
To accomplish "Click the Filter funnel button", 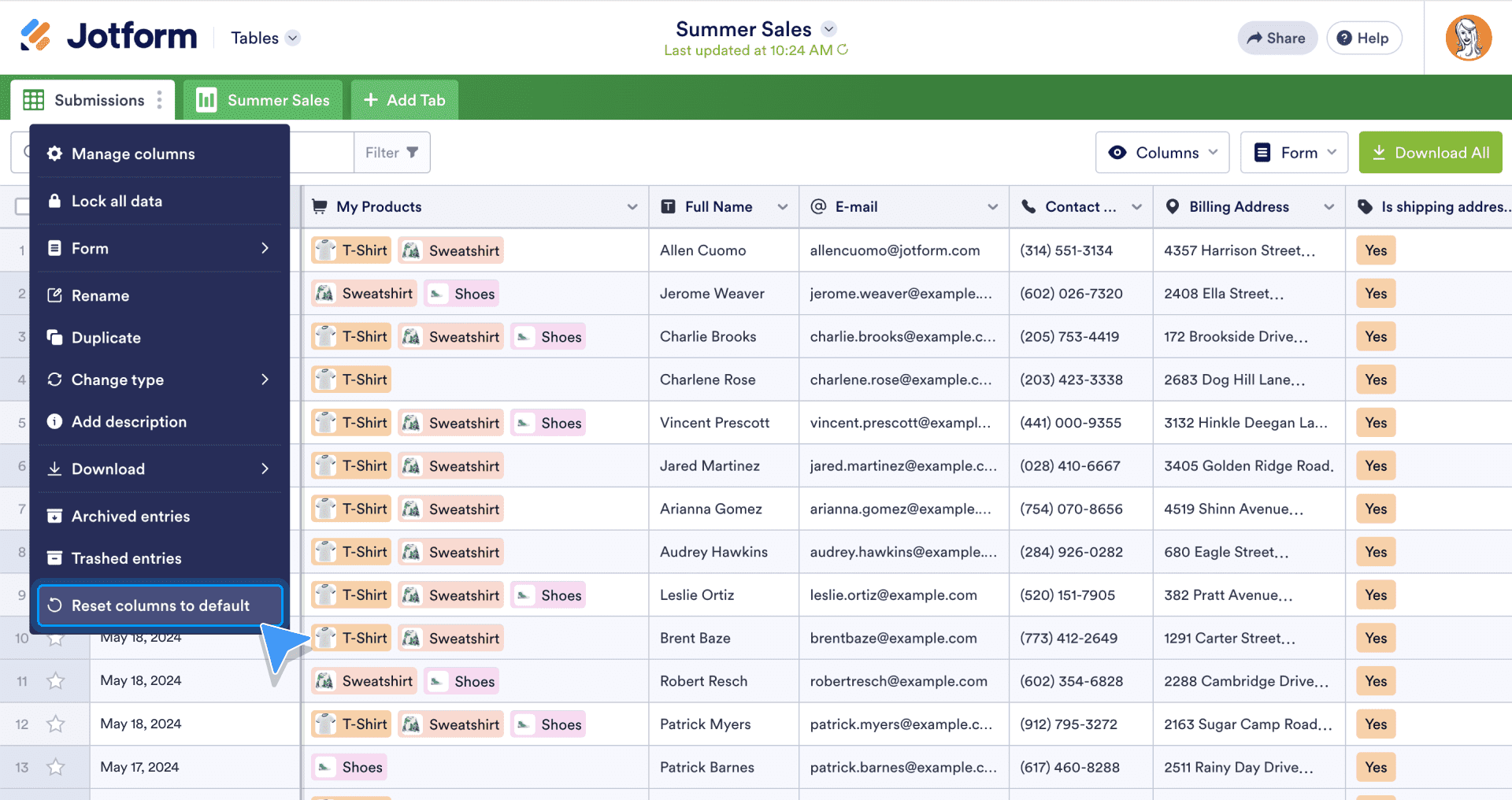I will 391,153.
